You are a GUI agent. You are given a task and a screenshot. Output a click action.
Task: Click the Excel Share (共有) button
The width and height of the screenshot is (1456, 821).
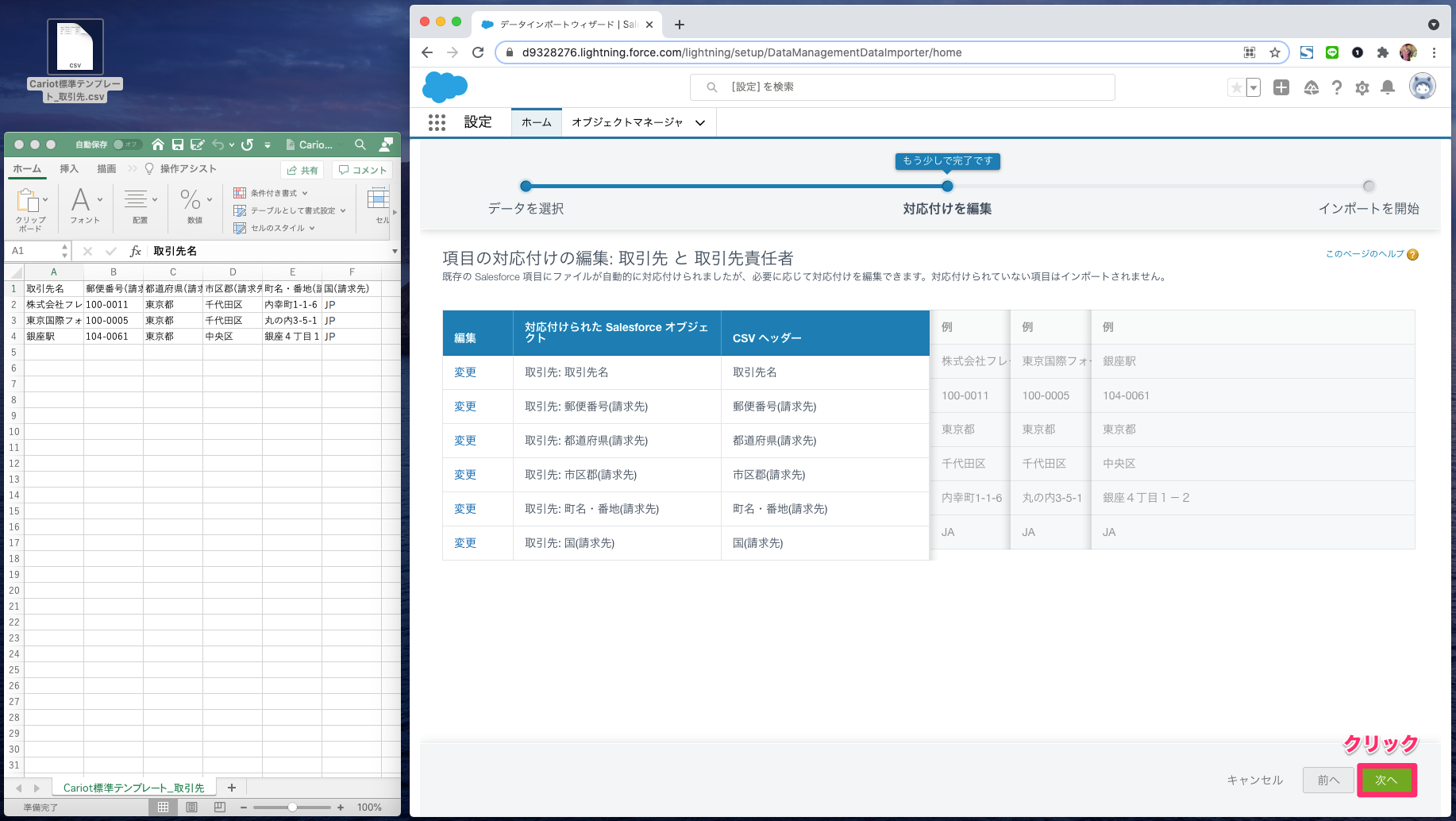[x=302, y=170]
